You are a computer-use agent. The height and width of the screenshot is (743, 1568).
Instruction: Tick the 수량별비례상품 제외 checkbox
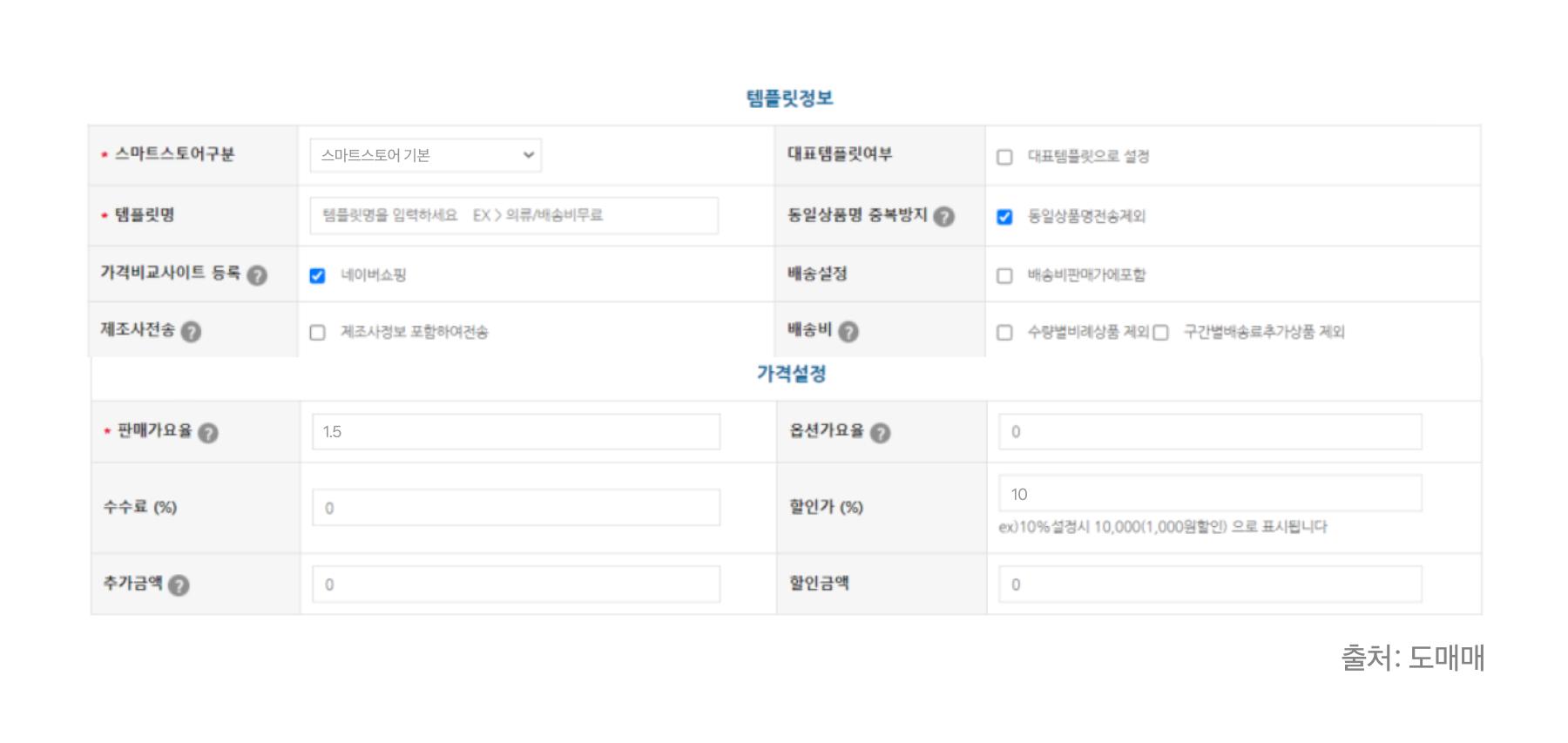click(1004, 333)
